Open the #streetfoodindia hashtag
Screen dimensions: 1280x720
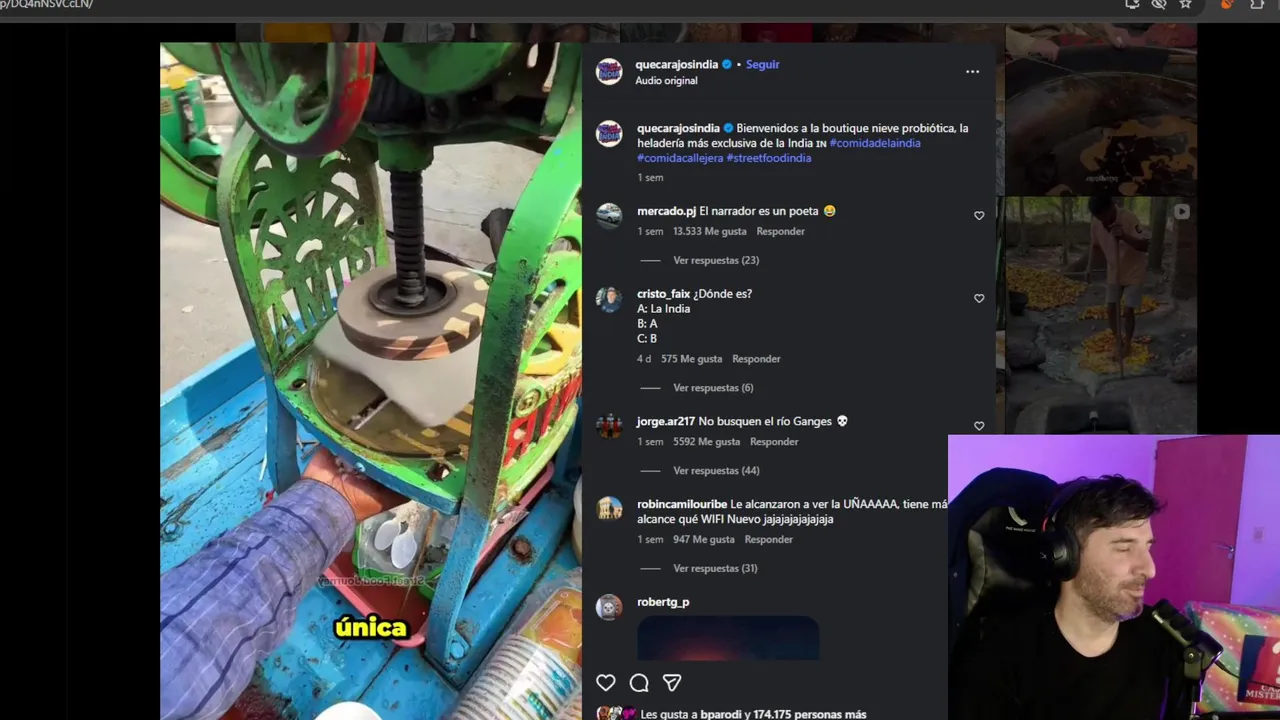pos(769,158)
